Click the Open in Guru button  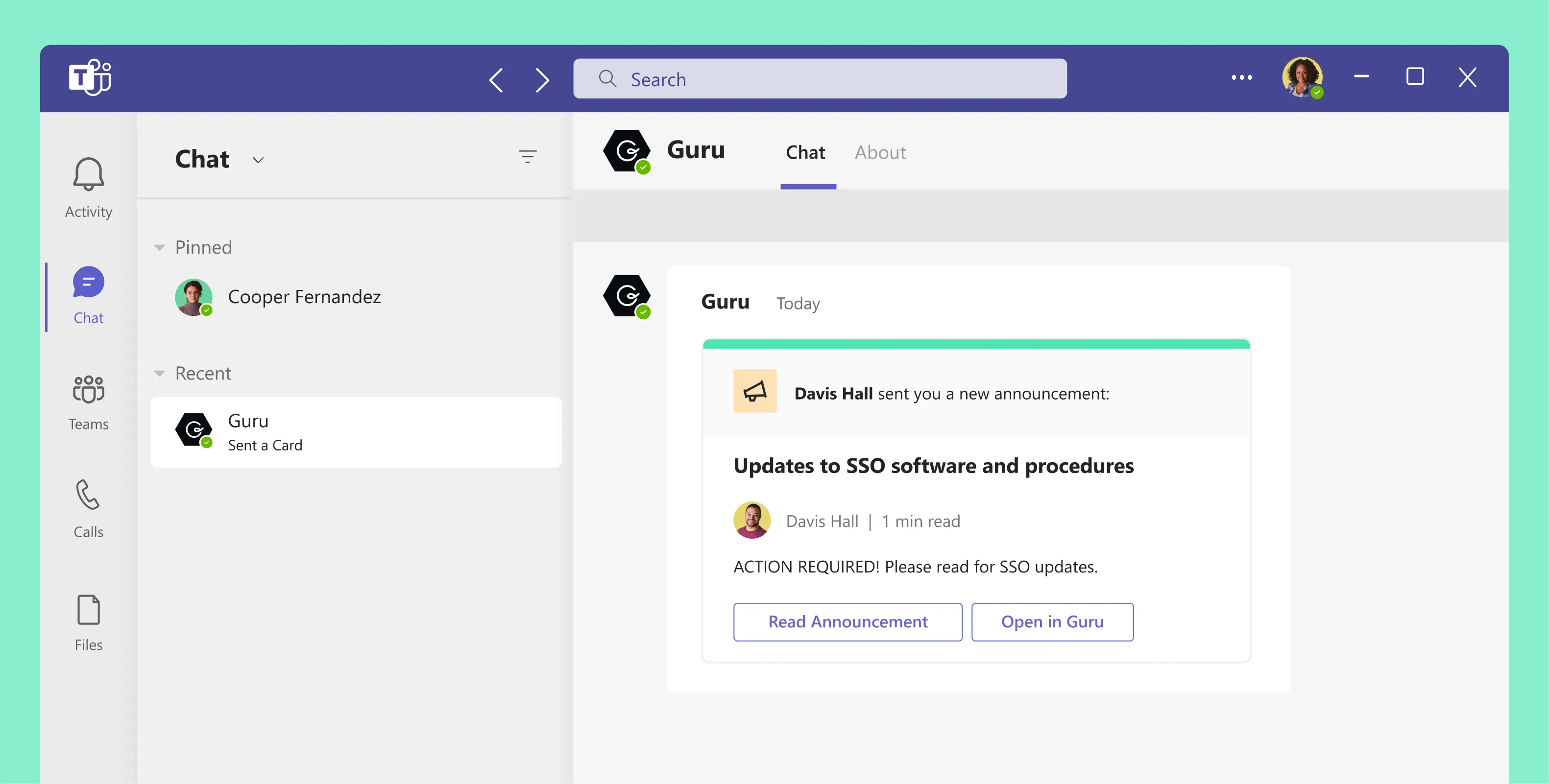pos(1052,622)
